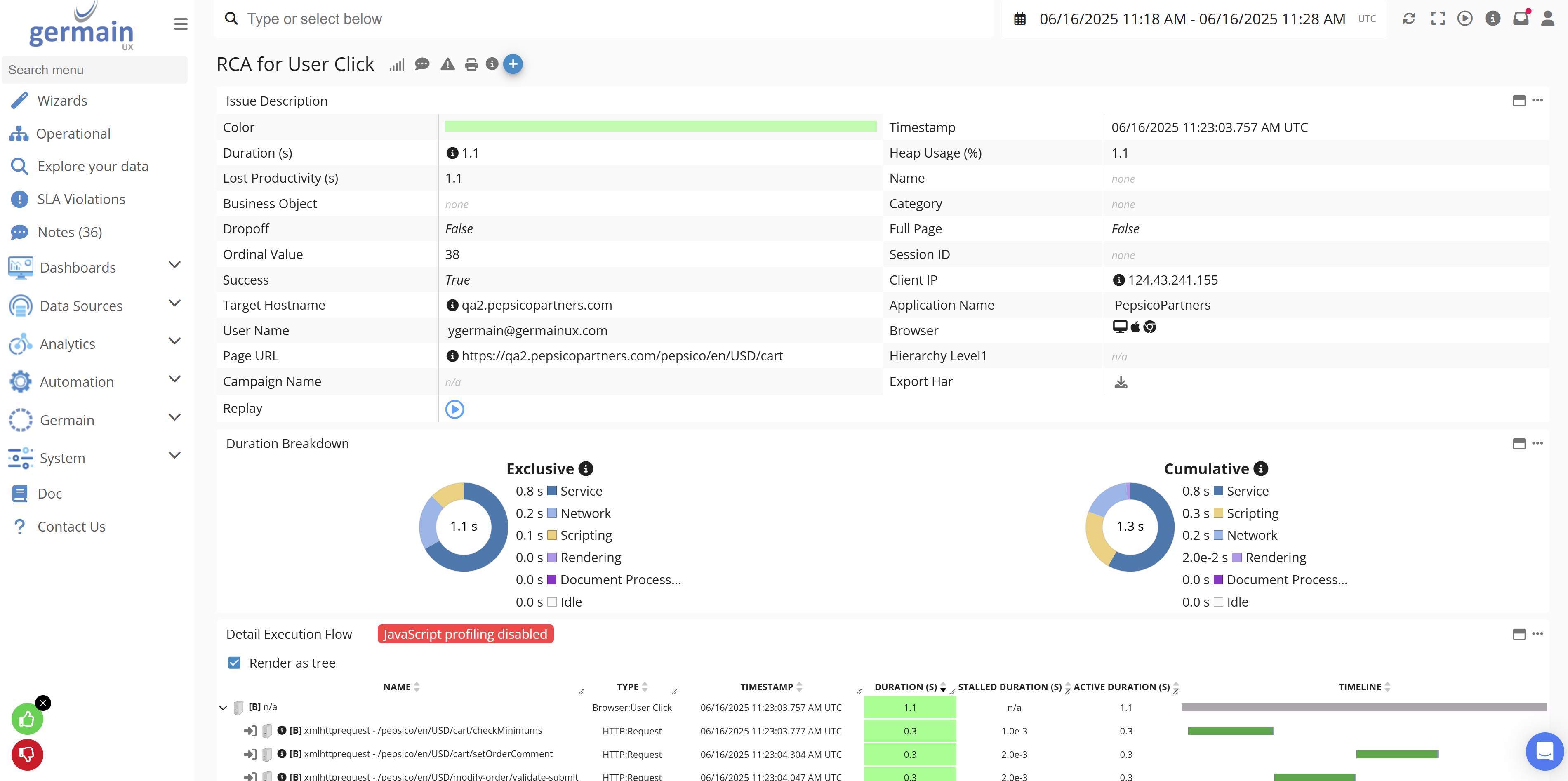
Task: Click the red thumbs down feedback button
Action: [x=27, y=755]
